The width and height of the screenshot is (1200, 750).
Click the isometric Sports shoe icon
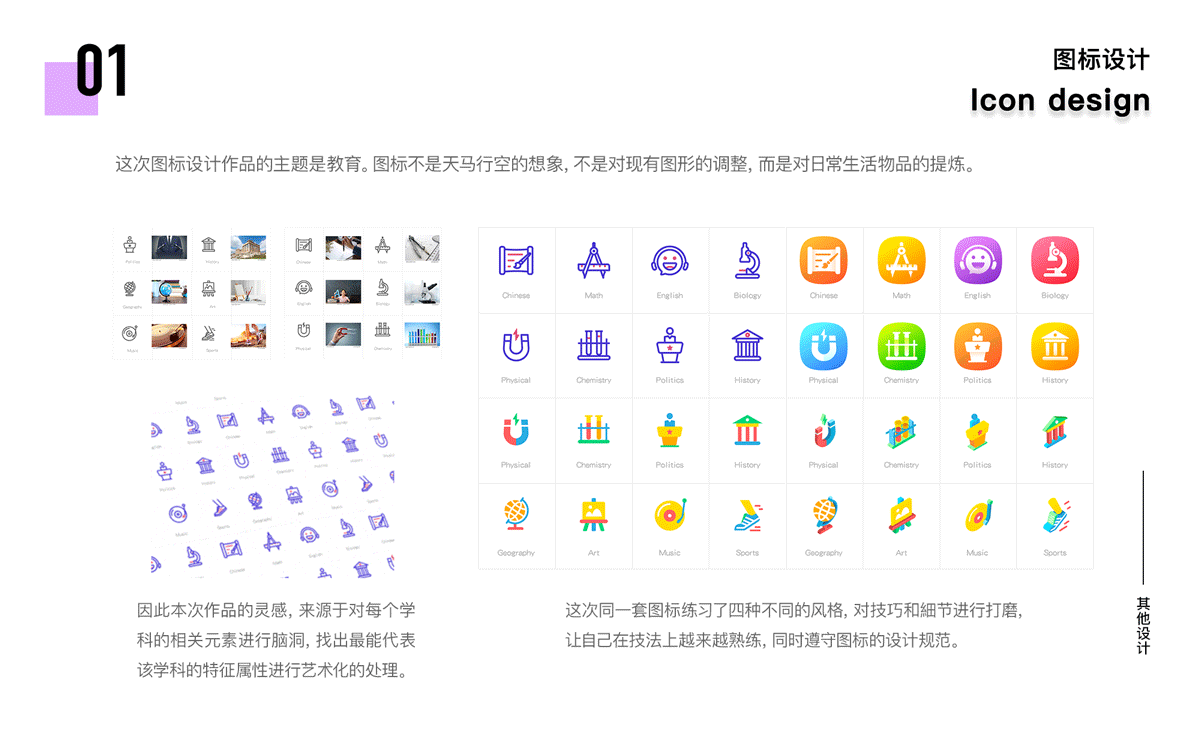[x=1055, y=515]
